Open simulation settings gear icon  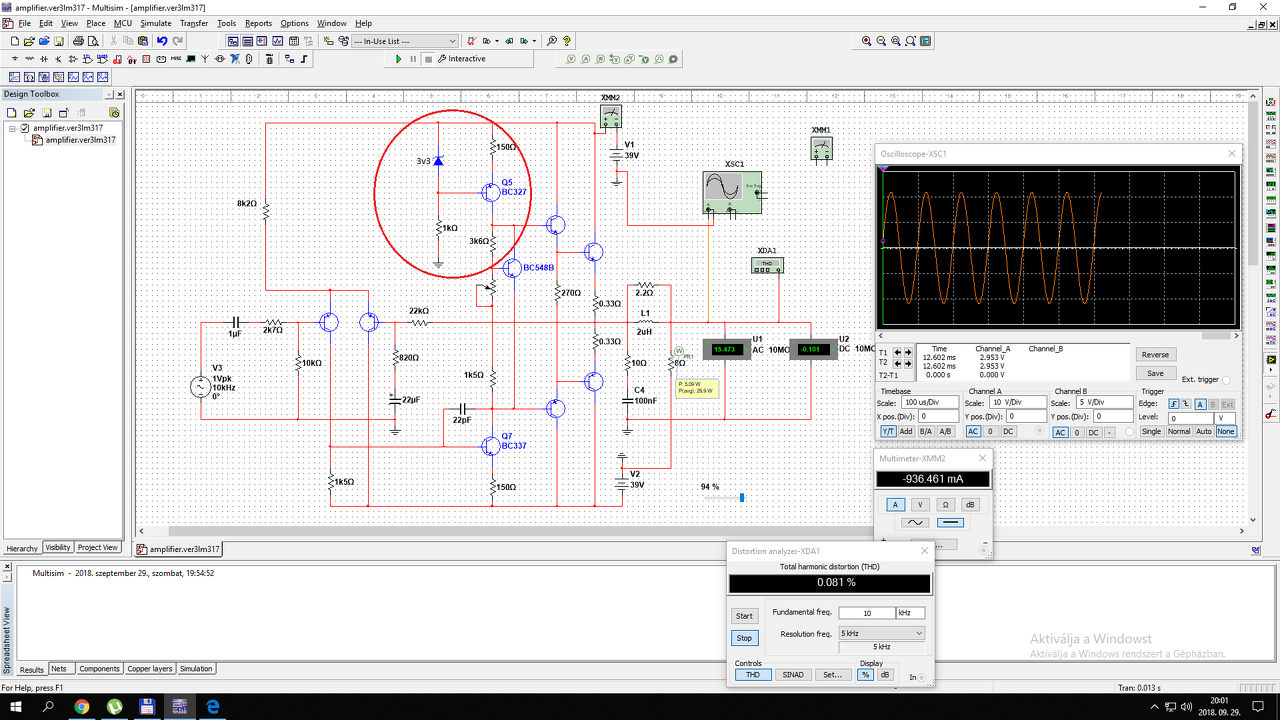pyautogui.click(x=675, y=59)
